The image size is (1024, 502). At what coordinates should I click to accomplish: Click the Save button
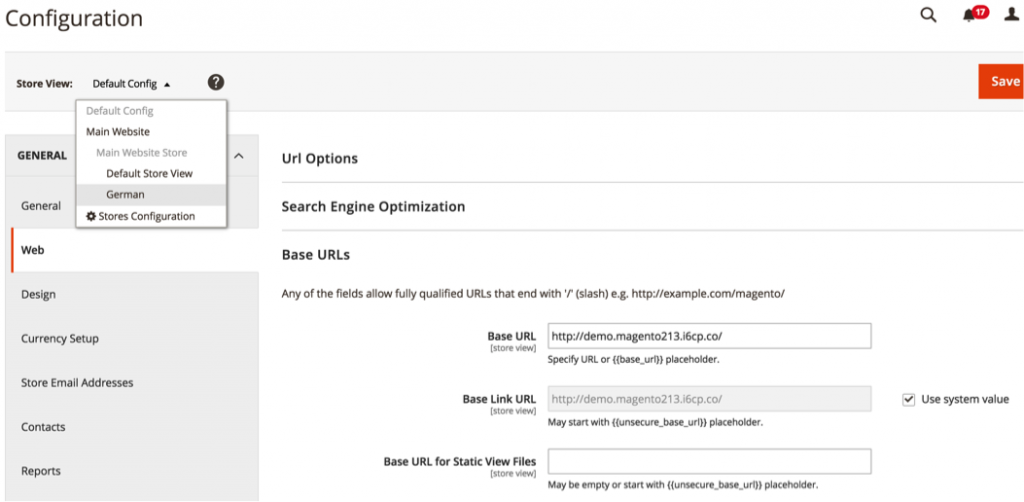pos(1002,81)
